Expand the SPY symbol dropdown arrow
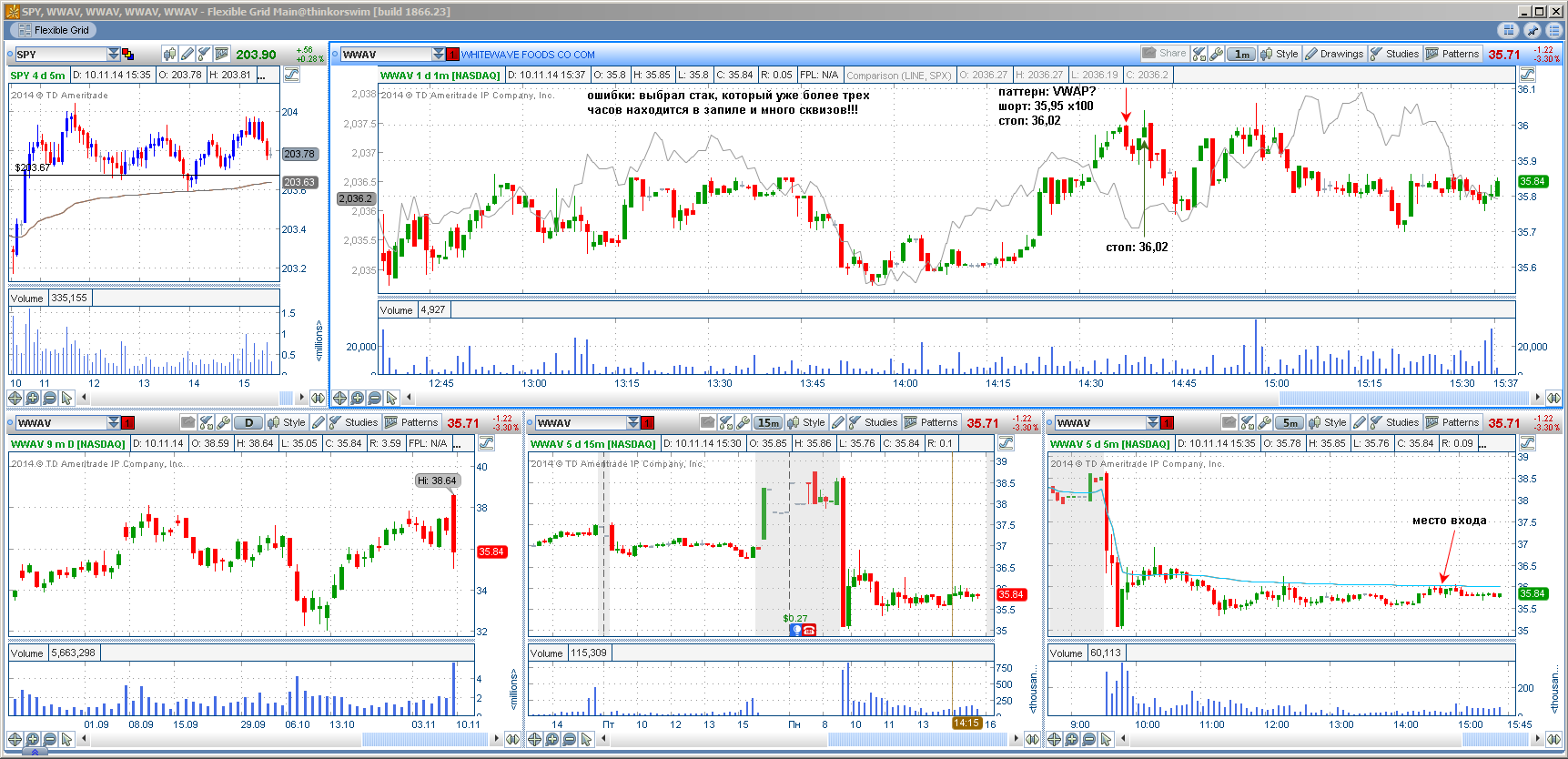Screen dimensions: 1568x759 coord(114,55)
